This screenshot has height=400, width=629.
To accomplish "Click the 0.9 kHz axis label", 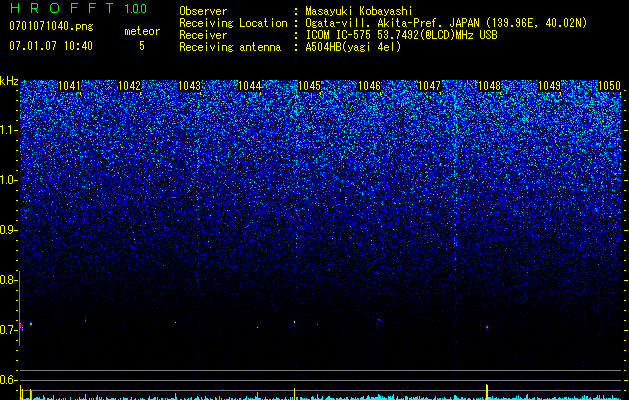I will pos(8,230).
